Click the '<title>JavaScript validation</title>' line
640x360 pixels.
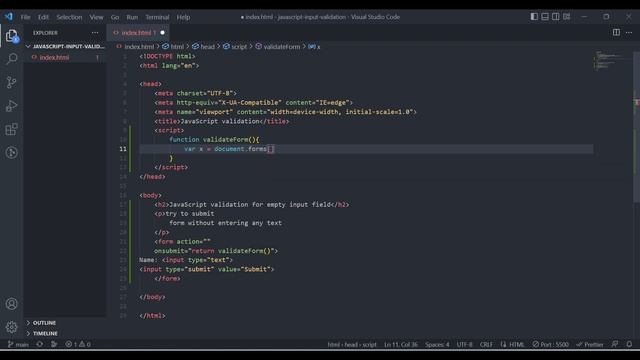point(222,121)
